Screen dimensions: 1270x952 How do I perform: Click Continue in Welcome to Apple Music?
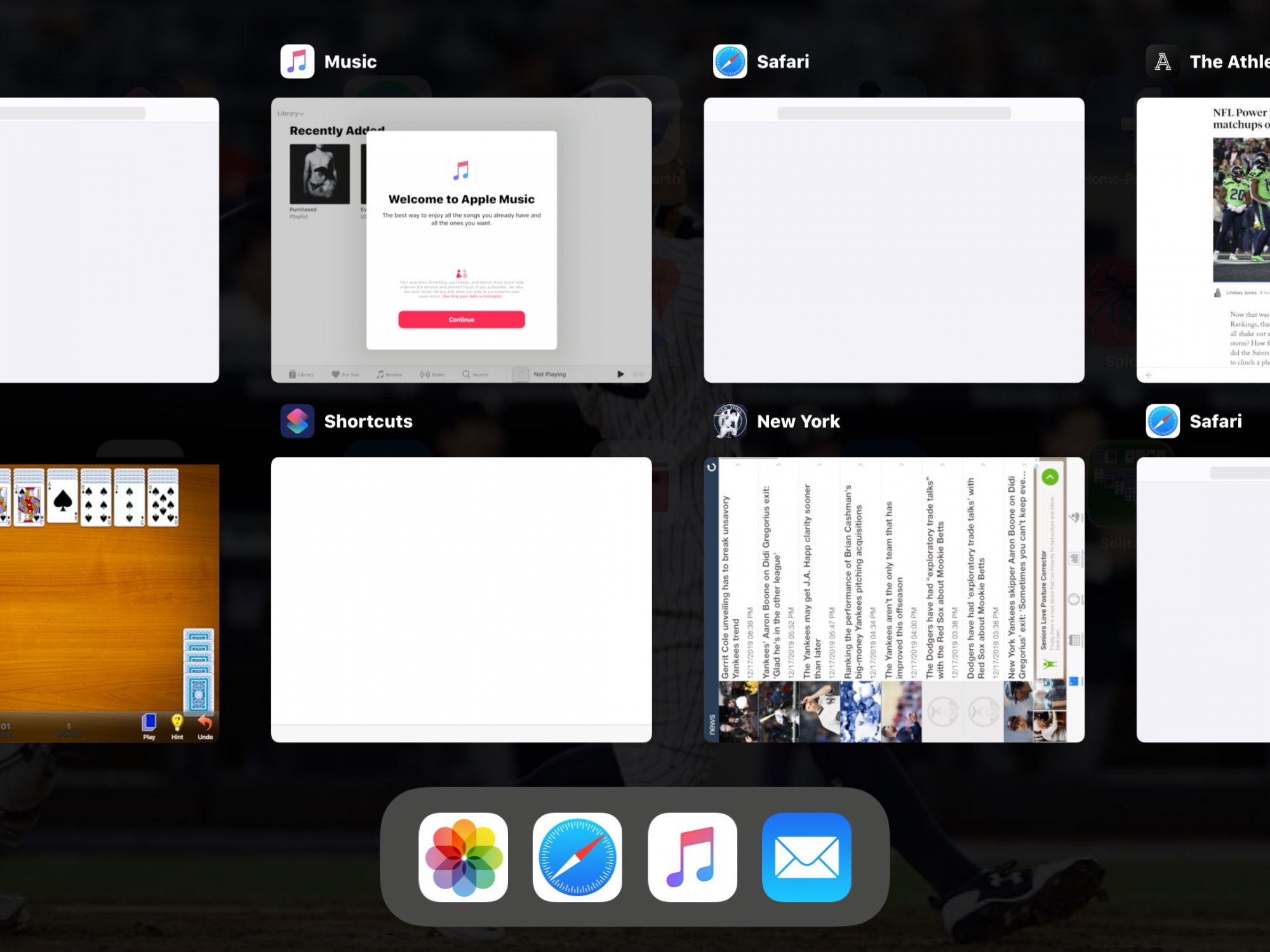[461, 319]
